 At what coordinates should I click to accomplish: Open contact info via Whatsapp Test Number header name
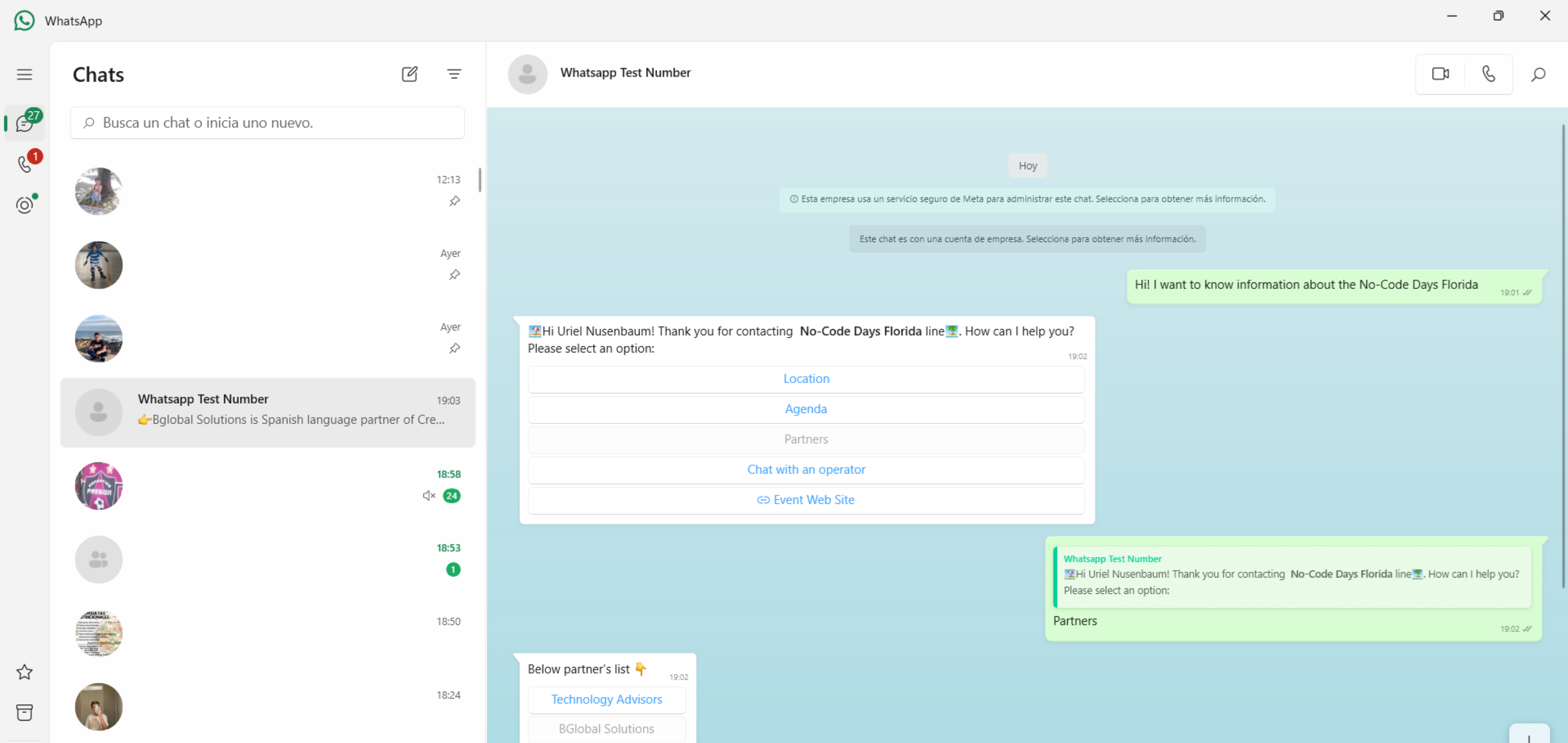click(x=625, y=72)
